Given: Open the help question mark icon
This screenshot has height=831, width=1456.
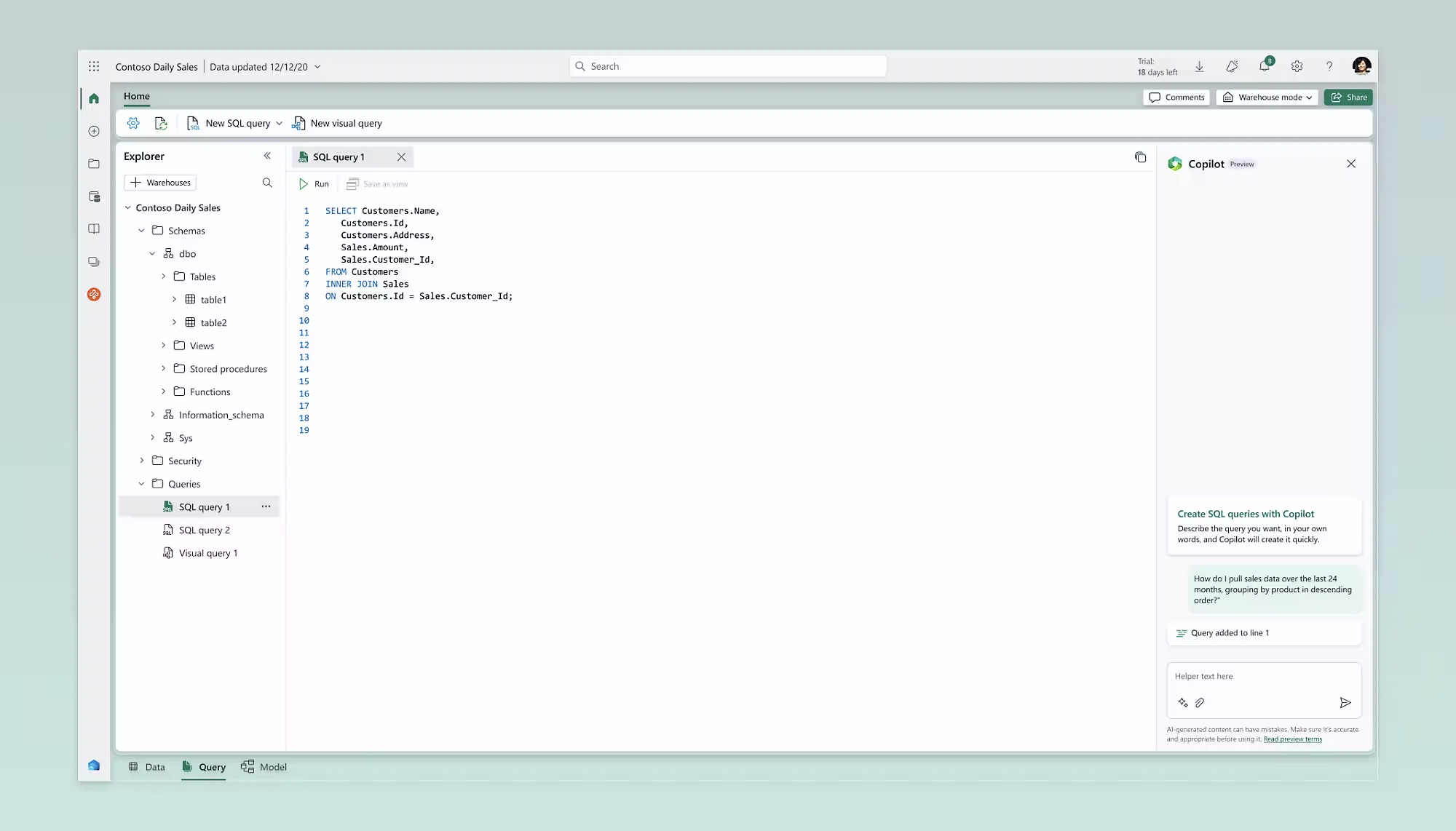Looking at the screenshot, I should tap(1329, 66).
